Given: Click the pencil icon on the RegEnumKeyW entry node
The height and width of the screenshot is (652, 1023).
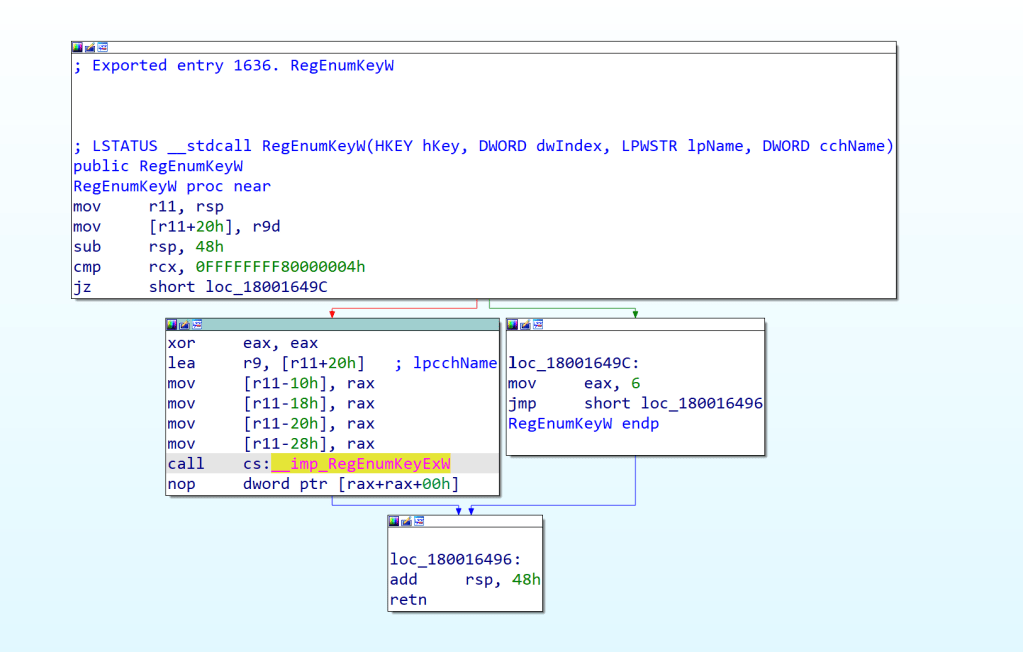Looking at the screenshot, I should coord(90,47).
